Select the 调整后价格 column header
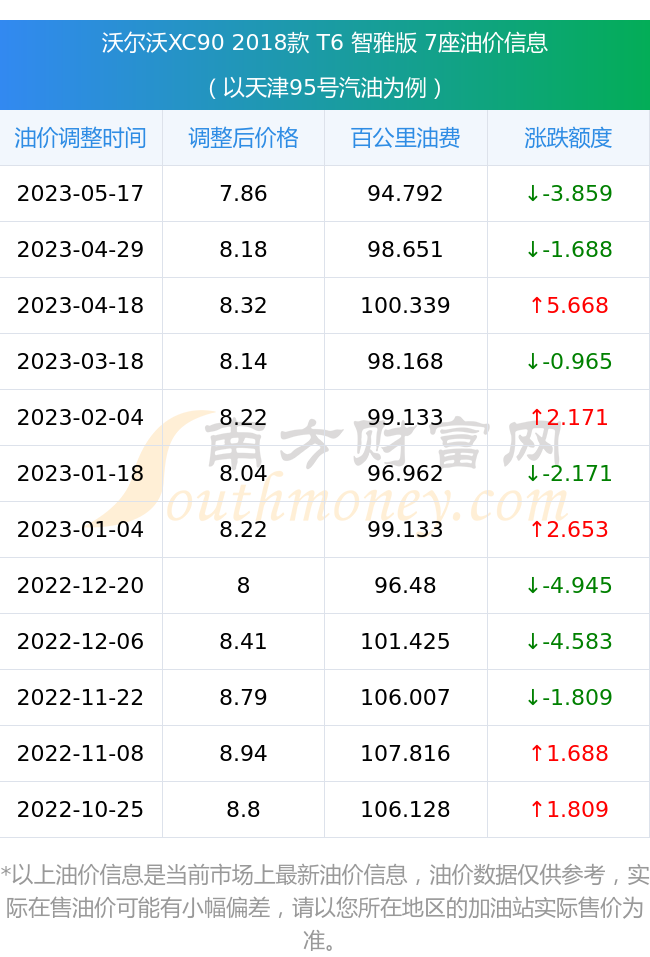The image size is (650, 957). coord(243,138)
